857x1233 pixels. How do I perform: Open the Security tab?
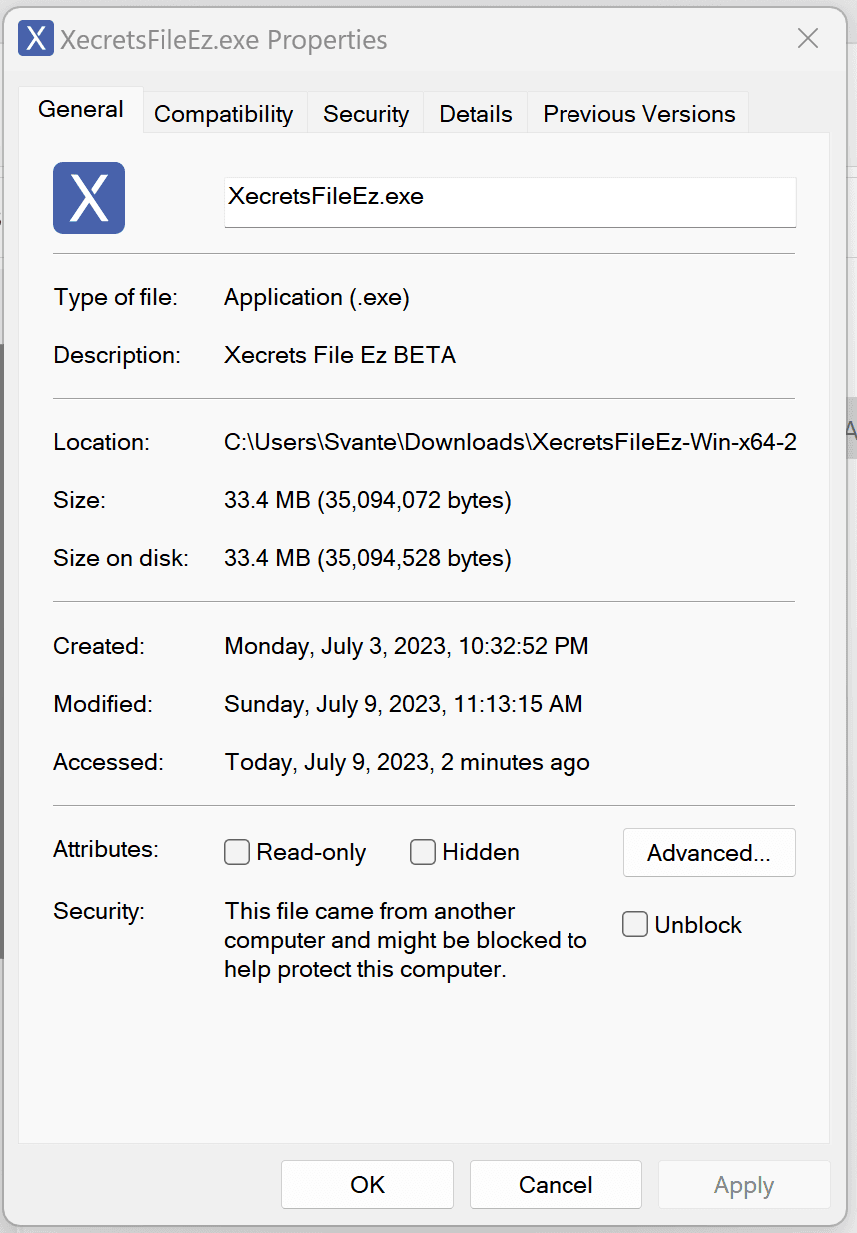pos(365,113)
